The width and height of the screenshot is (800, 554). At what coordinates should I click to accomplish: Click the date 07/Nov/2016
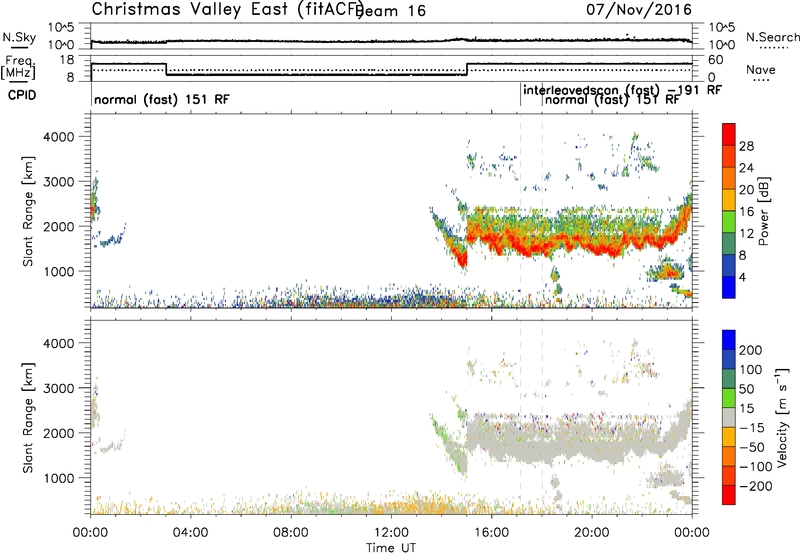click(x=639, y=9)
